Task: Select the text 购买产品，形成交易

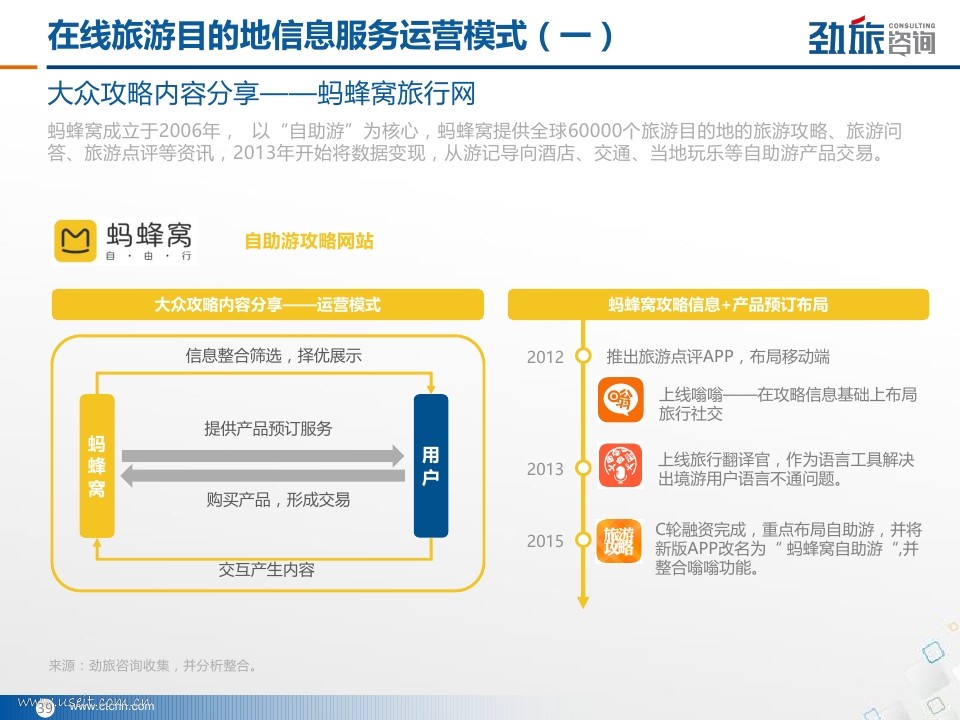Action: tap(278, 500)
